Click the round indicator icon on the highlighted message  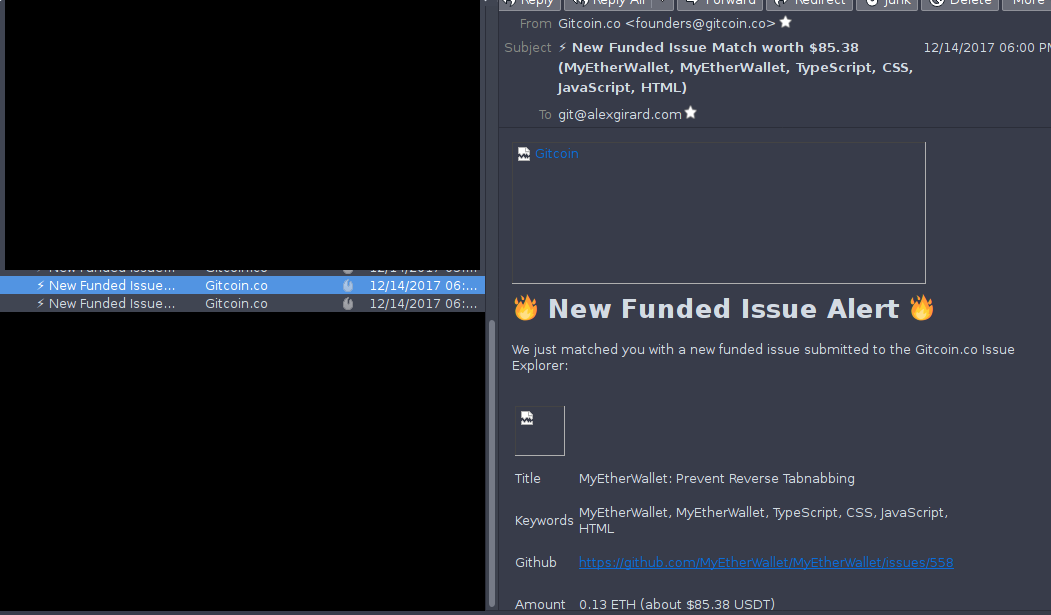347,284
